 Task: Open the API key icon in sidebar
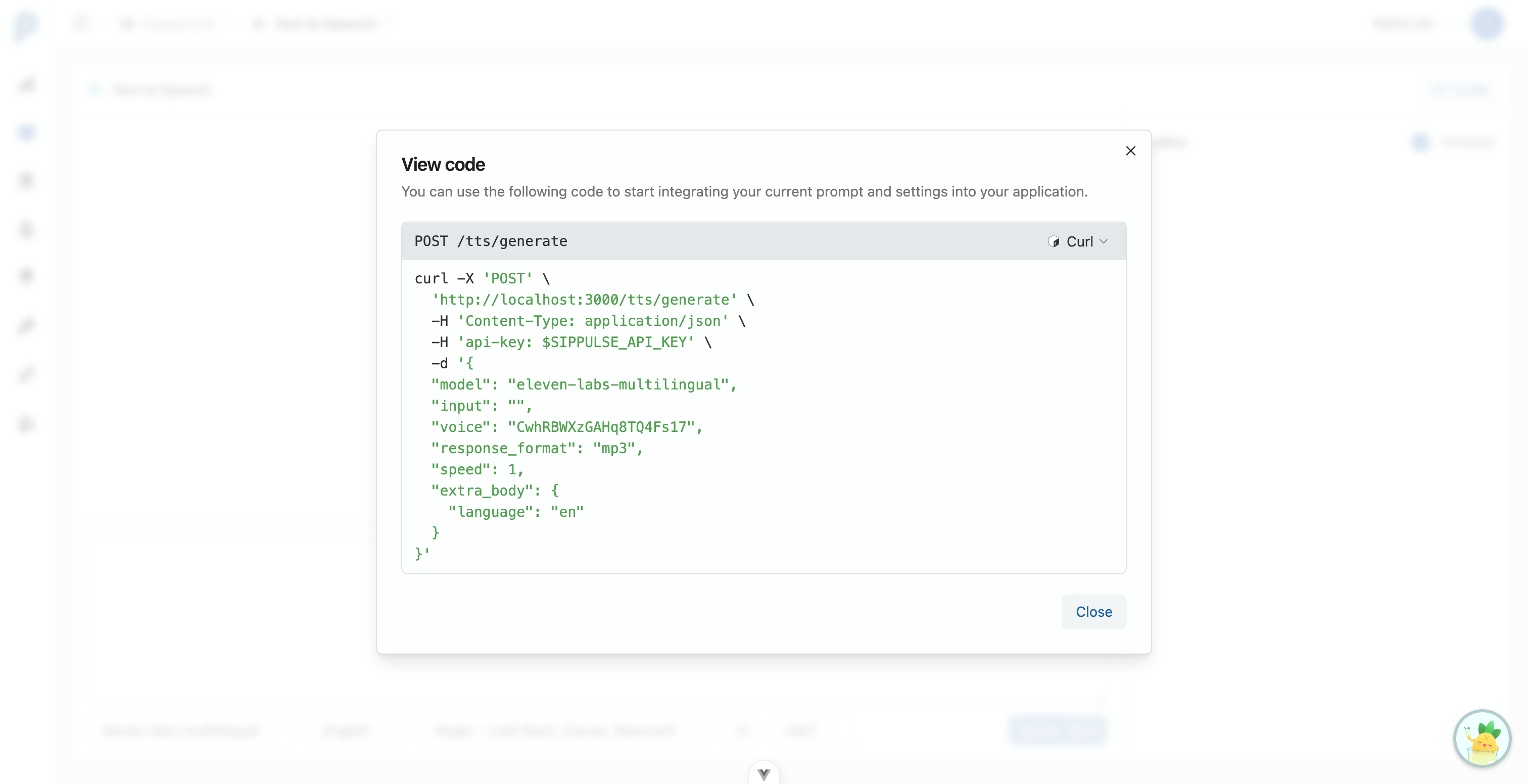pyautogui.click(x=25, y=326)
